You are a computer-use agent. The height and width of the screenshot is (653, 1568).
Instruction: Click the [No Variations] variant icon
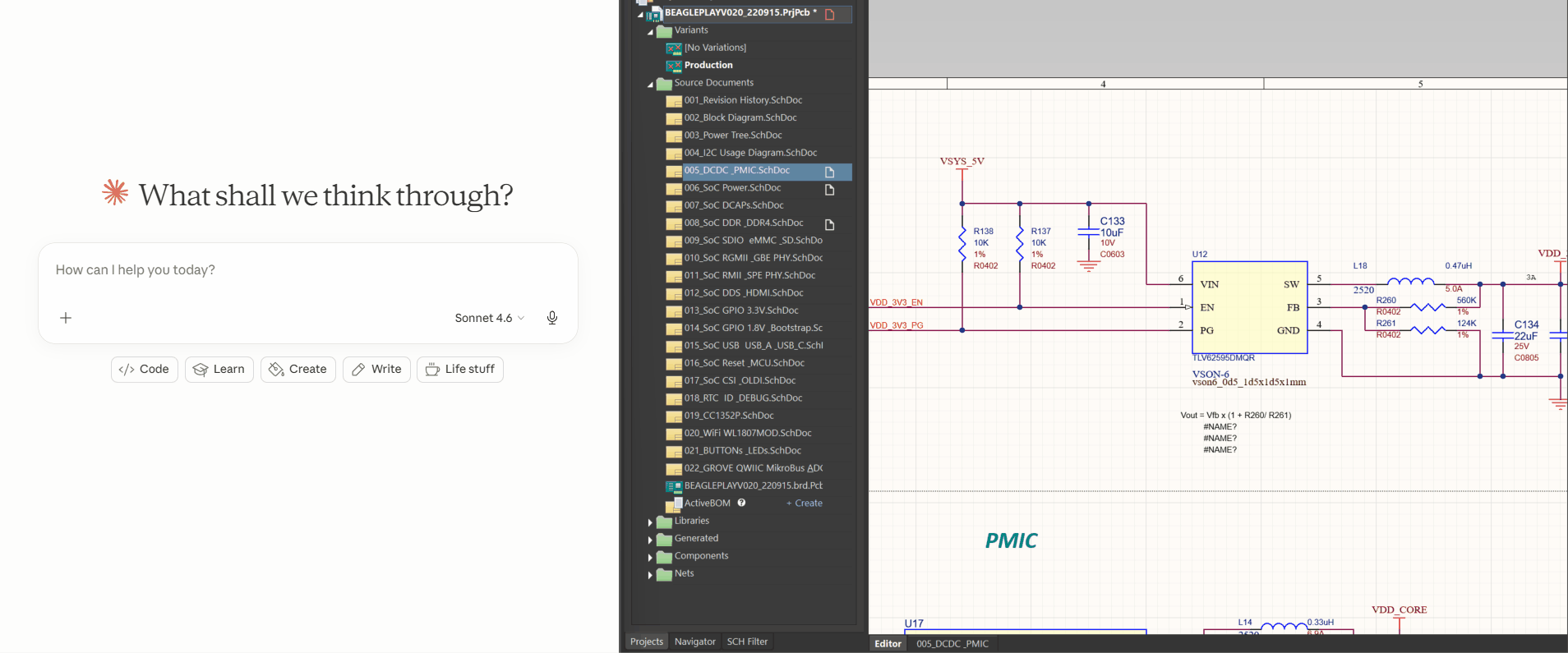[674, 48]
